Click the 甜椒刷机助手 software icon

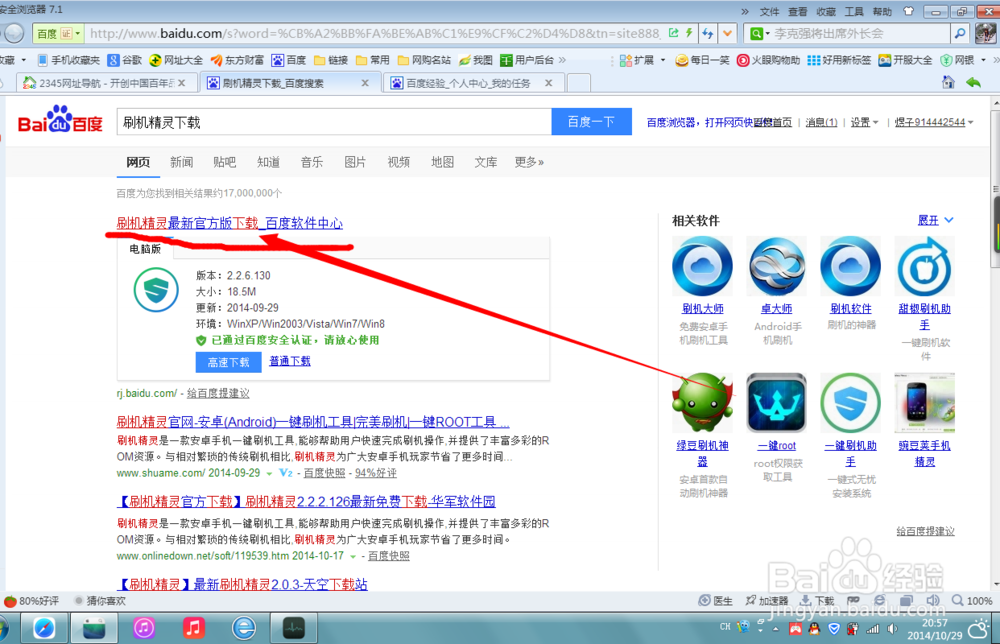click(925, 267)
